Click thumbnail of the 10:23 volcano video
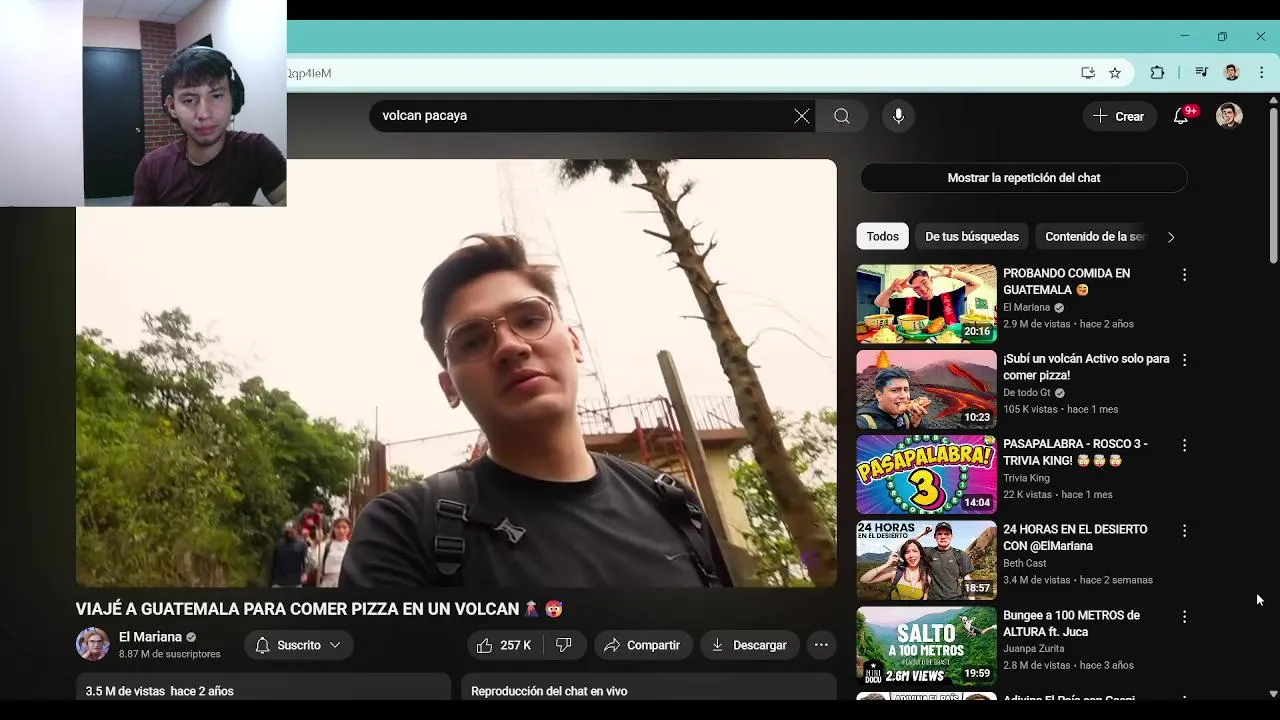 point(926,389)
